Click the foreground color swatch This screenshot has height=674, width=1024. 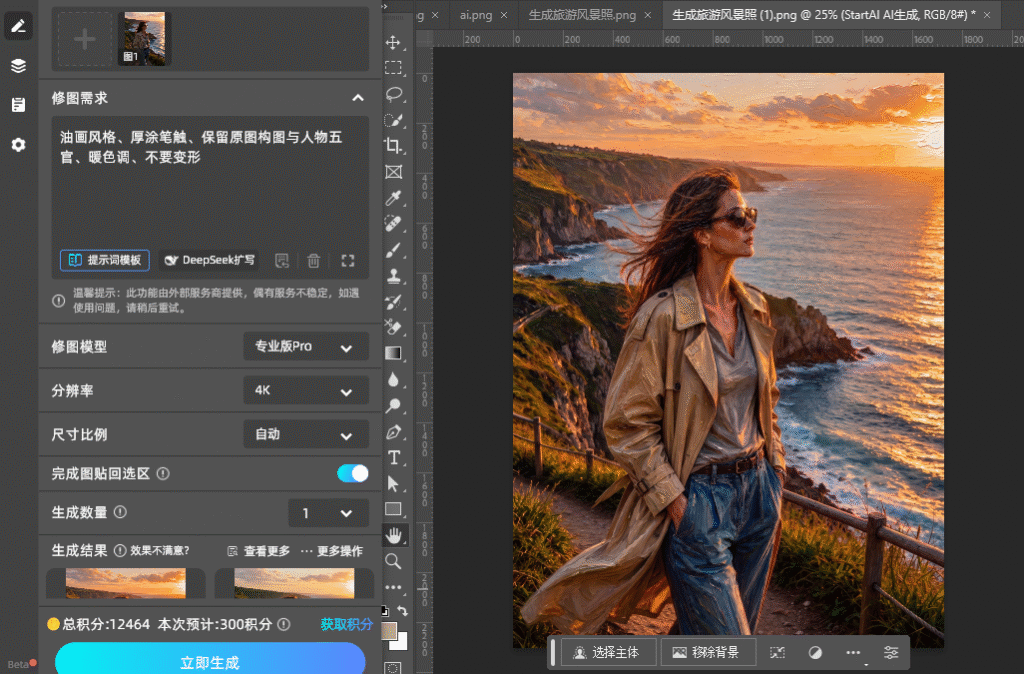389,631
